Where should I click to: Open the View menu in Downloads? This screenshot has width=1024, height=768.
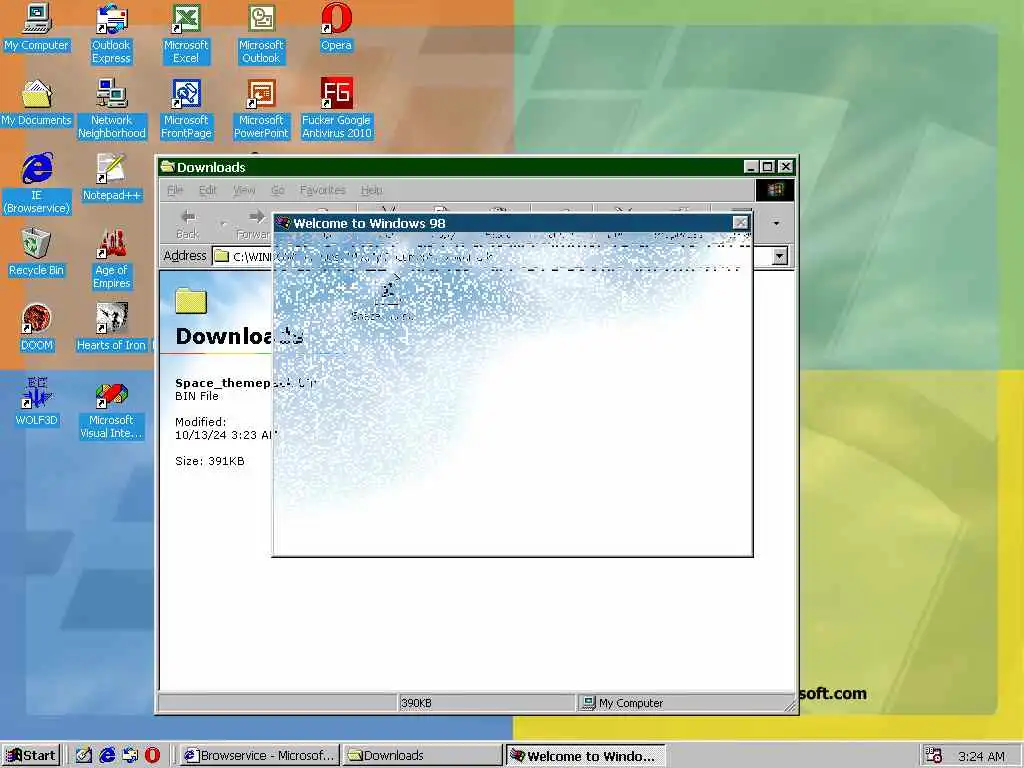pos(244,190)
